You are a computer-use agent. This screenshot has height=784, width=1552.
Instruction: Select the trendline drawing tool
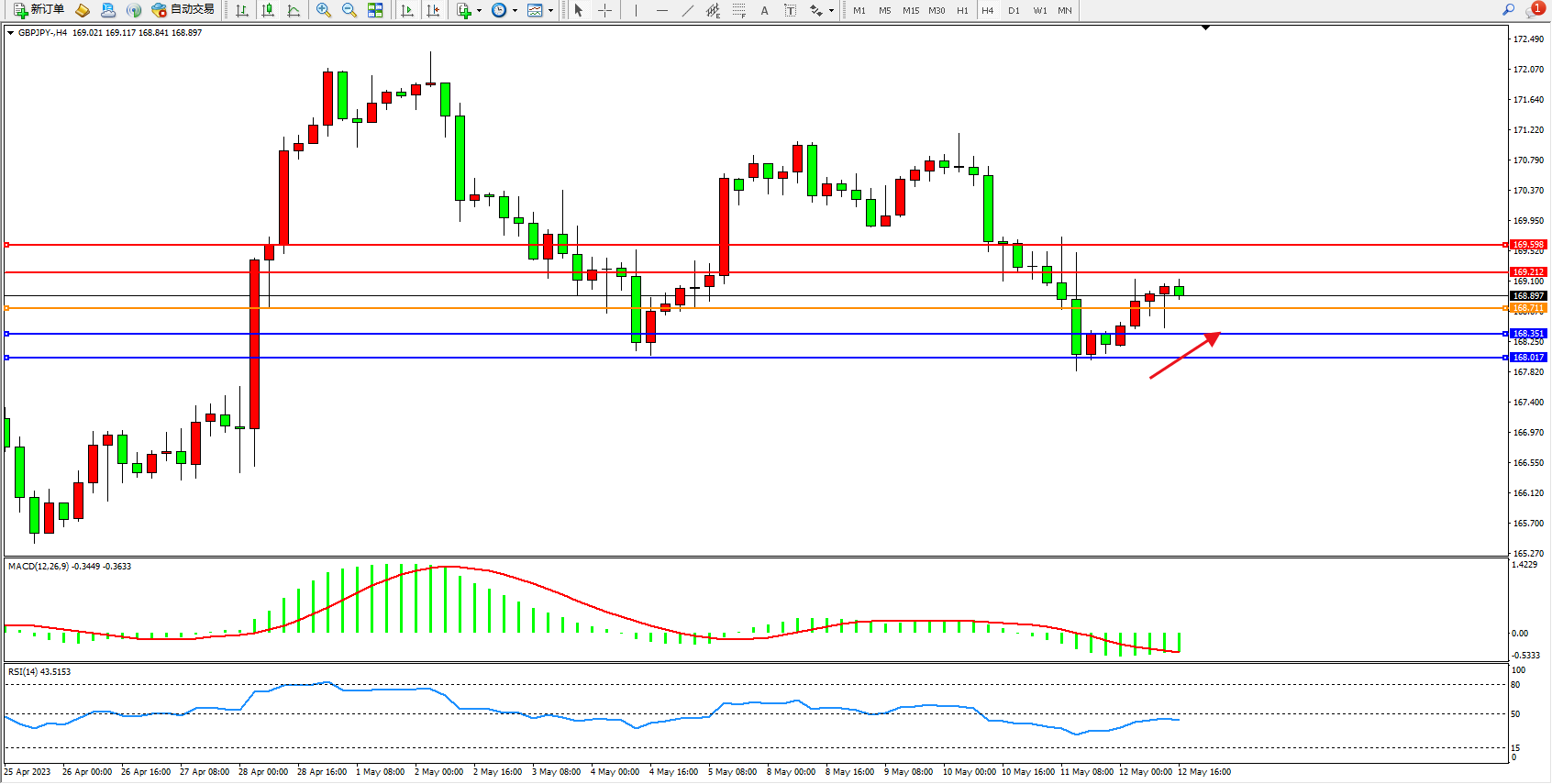687,10
